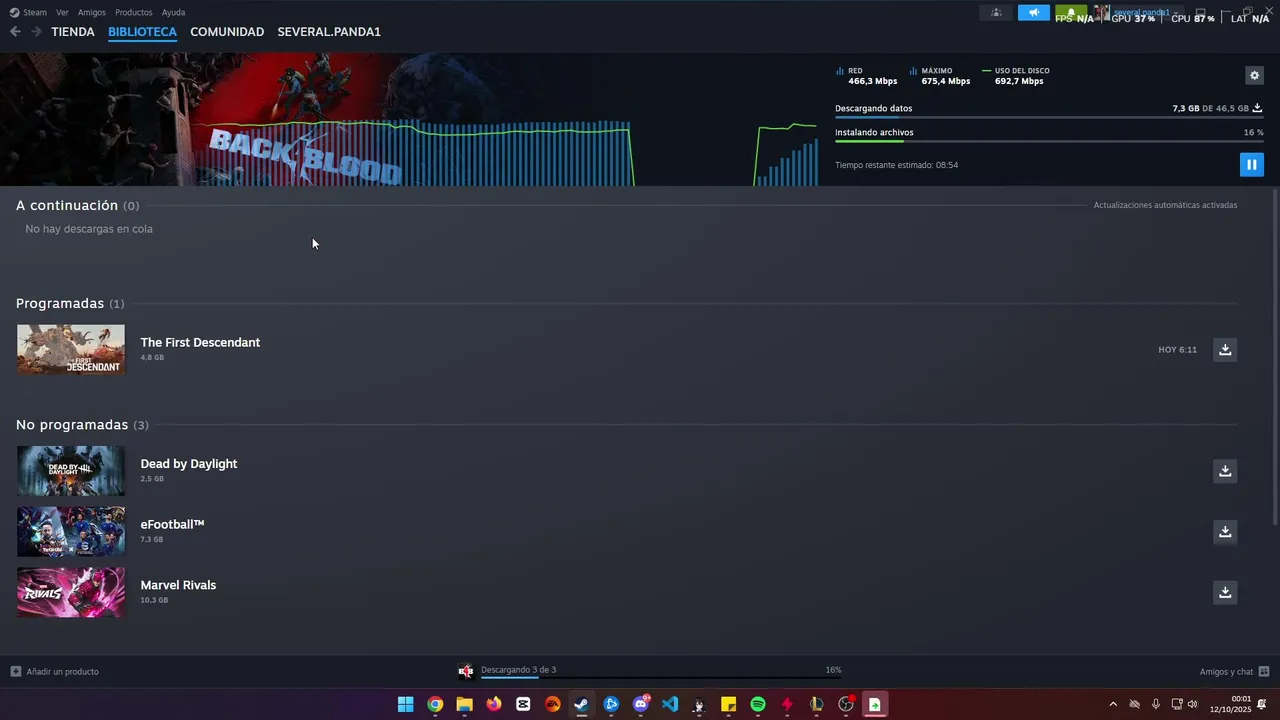The height and width of the screenshot is (720, 1280).
Task: Click Actualizaciones automáticas activadas text
Action: tap(1165, 205)
